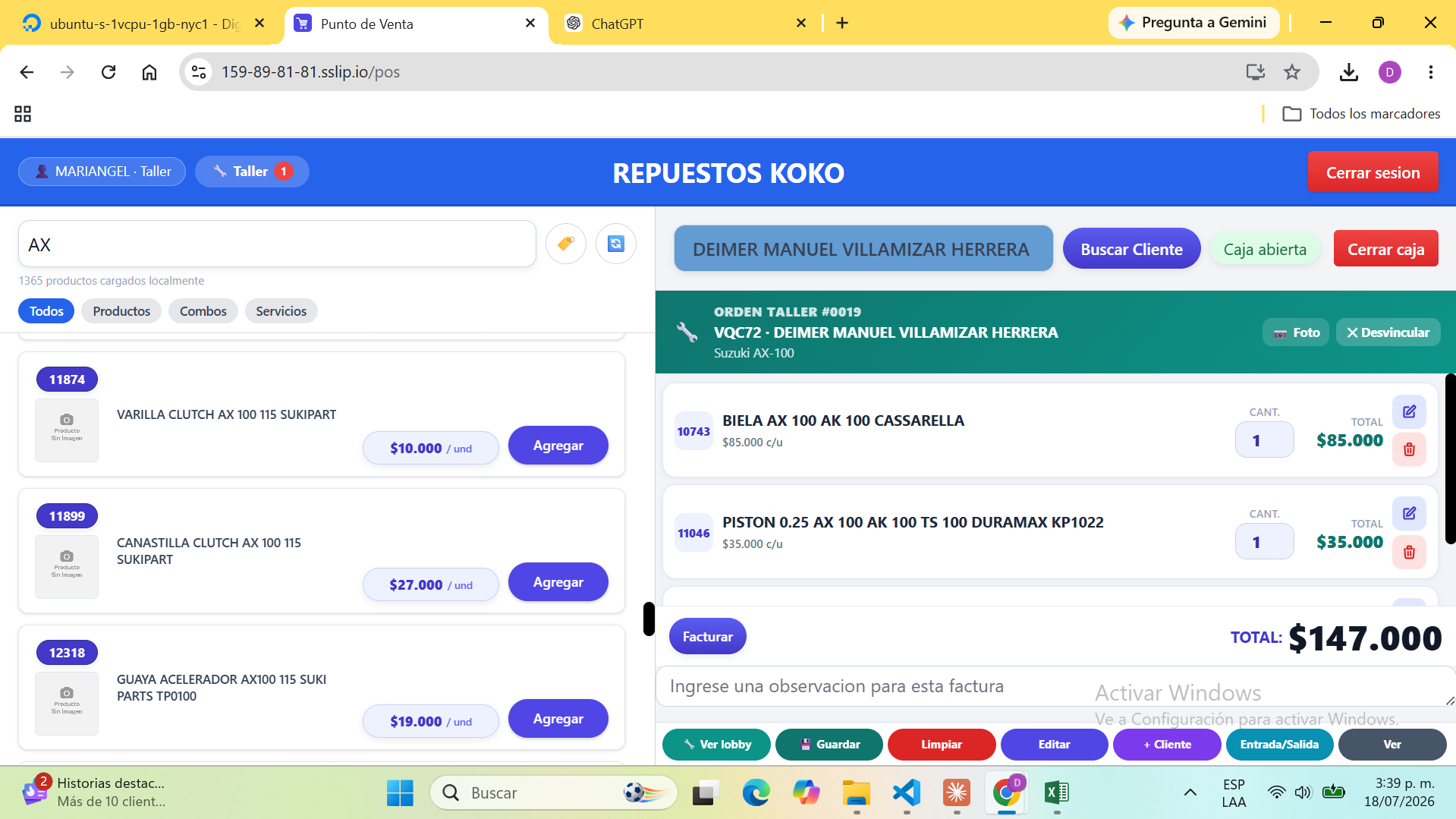The height and width of the screenshot is (819, 1456).
Task: Show hidden system tray icons
Action: (x=1190, y=793)
